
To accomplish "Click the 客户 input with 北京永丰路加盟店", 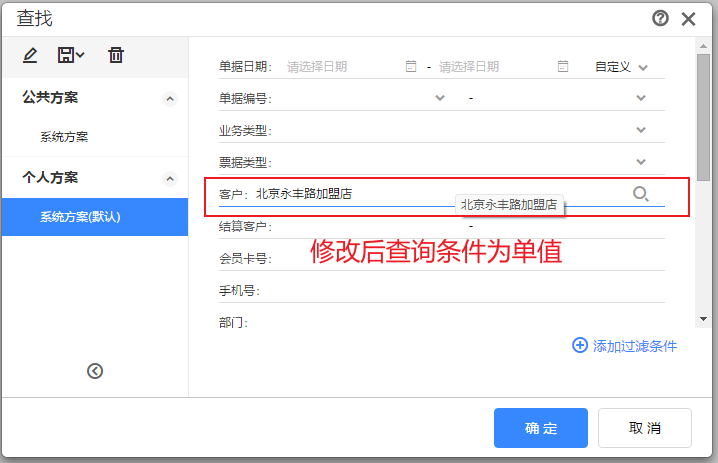I will click(x=442, y=194).
